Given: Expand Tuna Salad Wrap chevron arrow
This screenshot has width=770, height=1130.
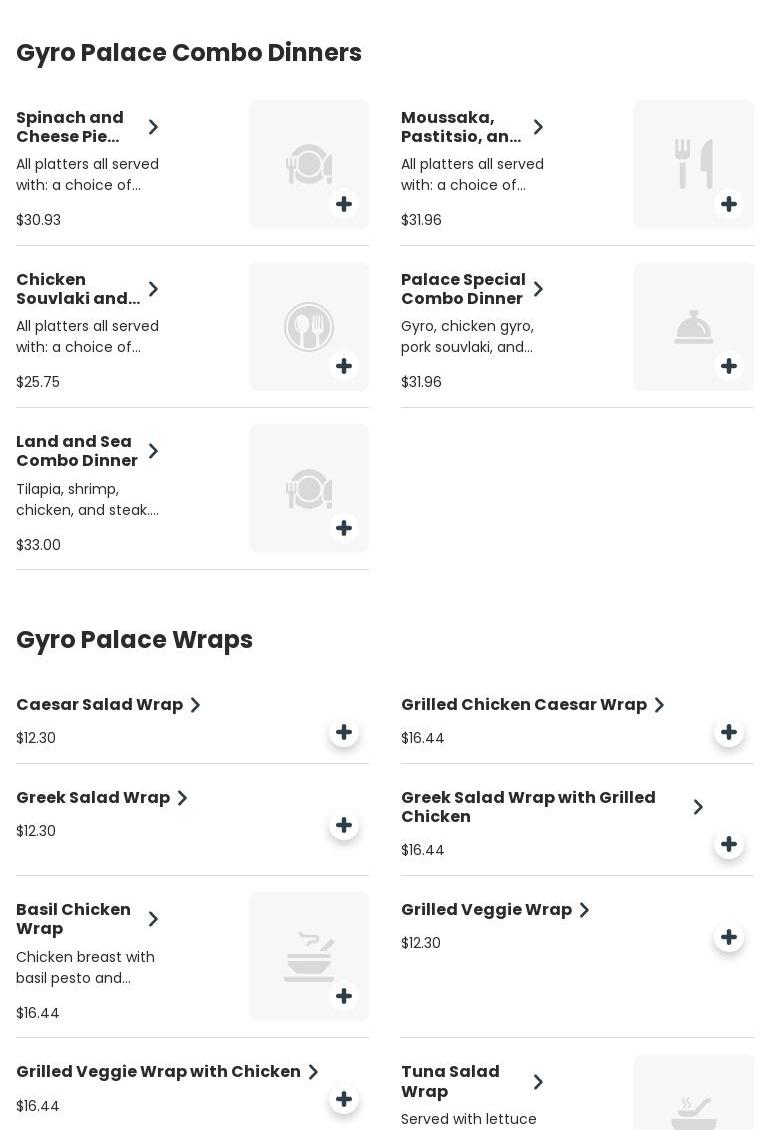Looking at the screenshot, I should coord(538,1082).
